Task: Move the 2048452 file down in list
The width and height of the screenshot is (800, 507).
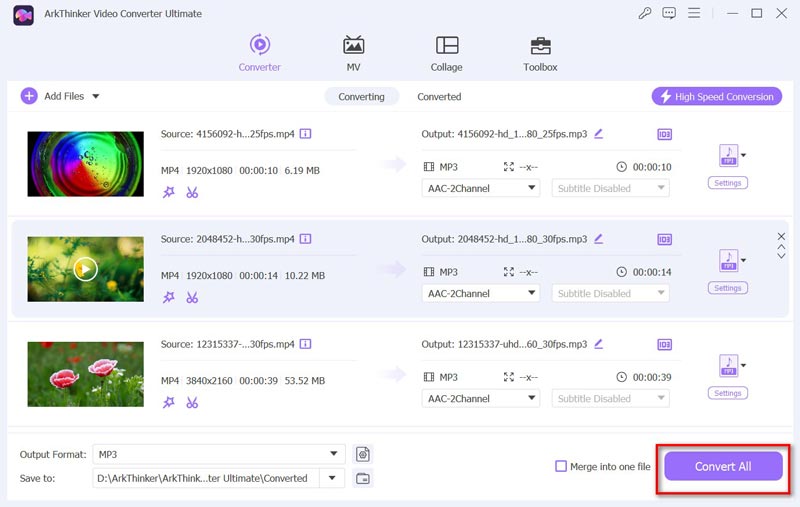Action: pyautogui.click(x=781, y=255)
